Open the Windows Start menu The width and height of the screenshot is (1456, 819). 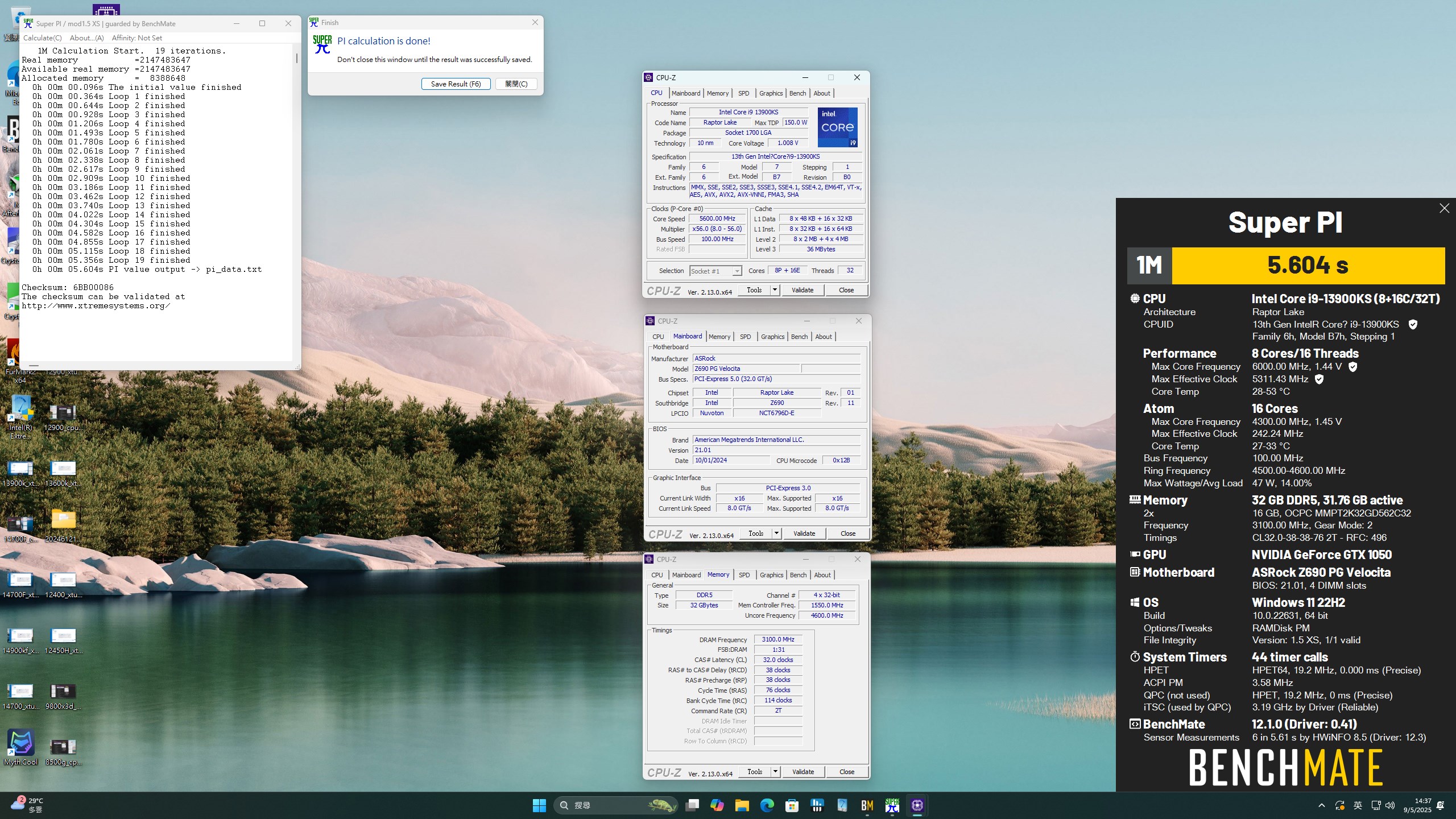539,805
